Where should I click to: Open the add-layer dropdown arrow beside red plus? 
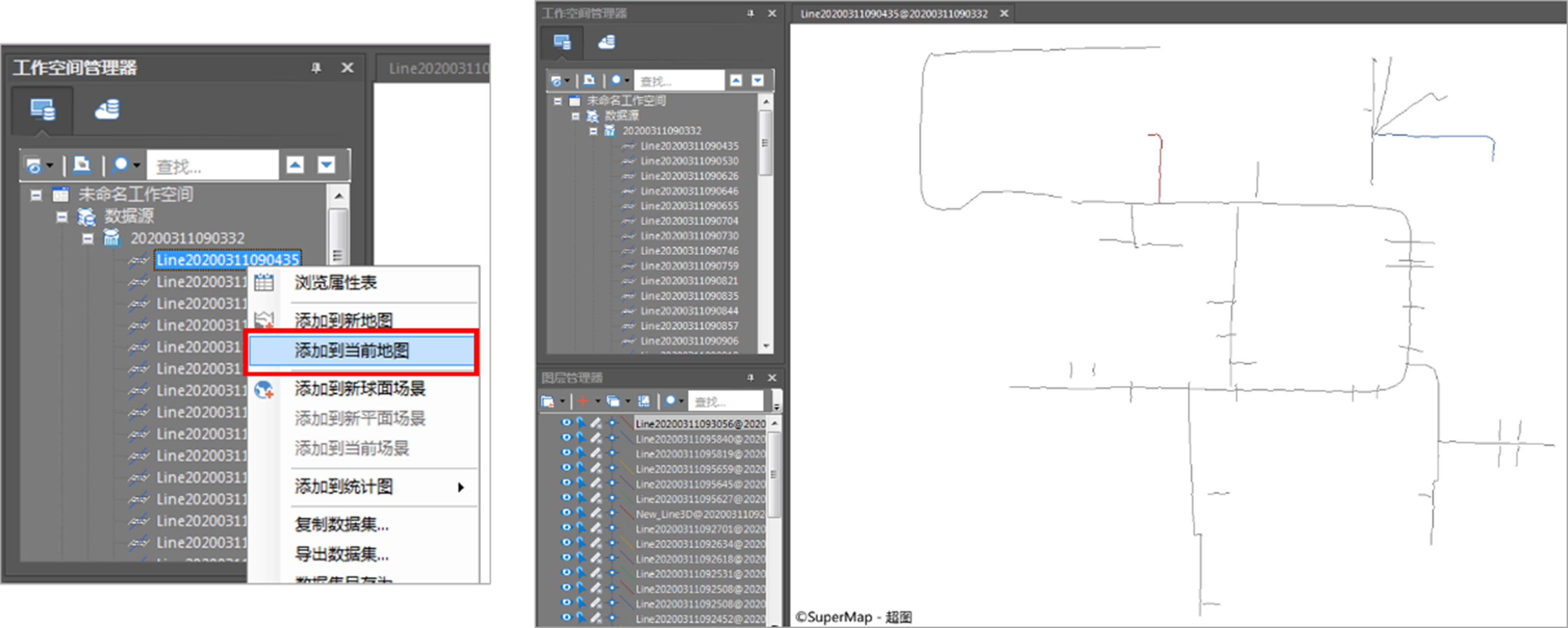coord(598,401)
